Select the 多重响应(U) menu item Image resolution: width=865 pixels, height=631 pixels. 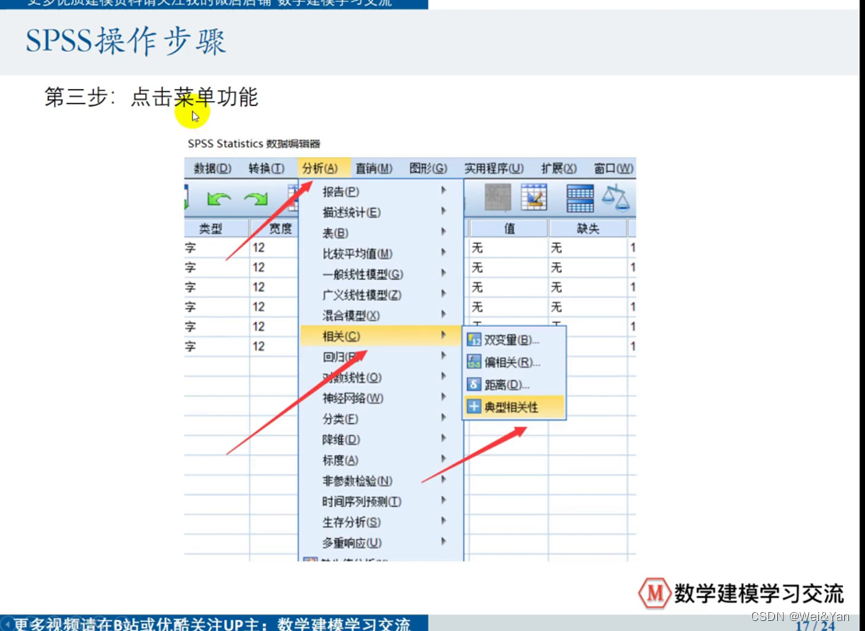pos(381,543)
